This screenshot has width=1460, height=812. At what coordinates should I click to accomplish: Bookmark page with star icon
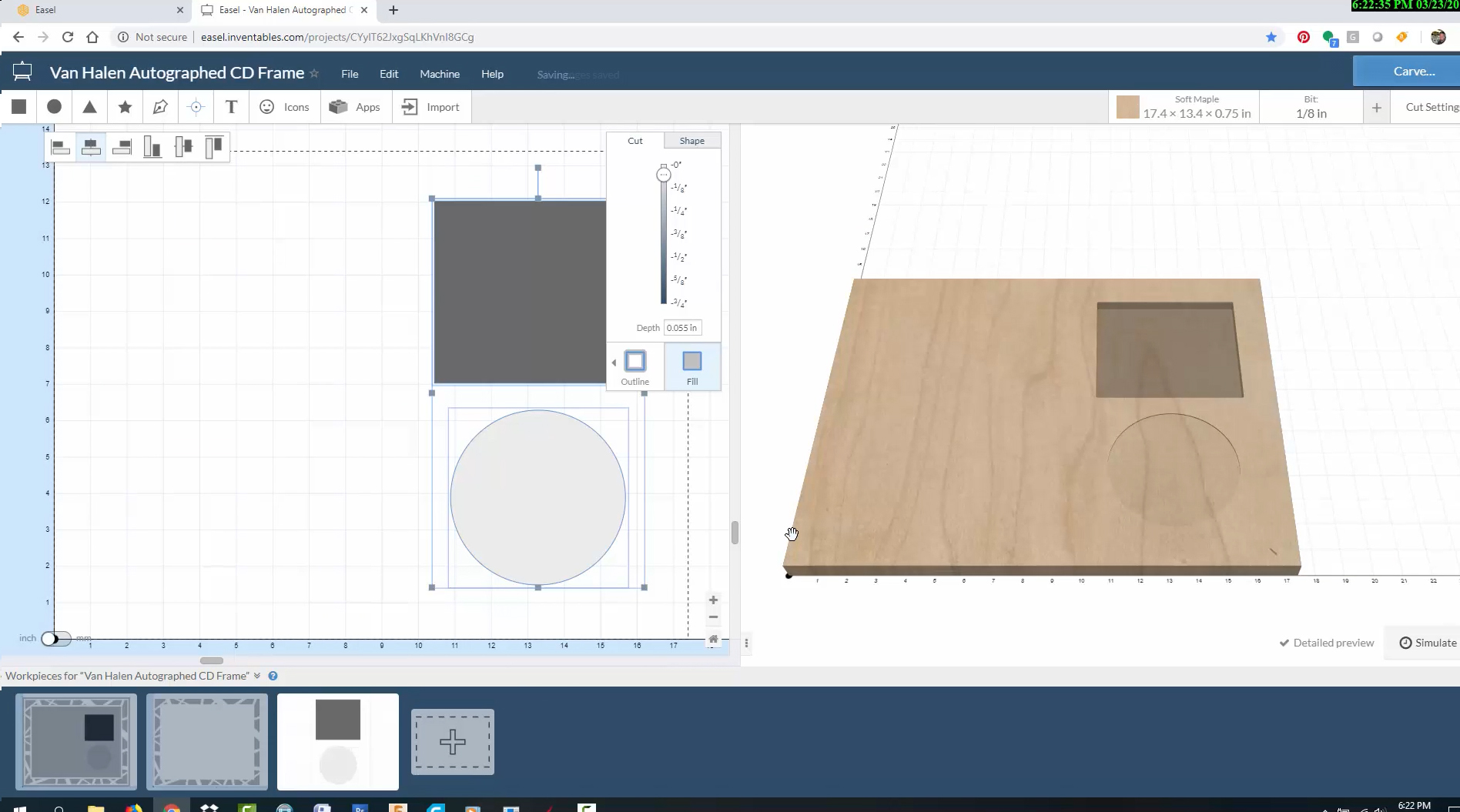[1271, 37]
